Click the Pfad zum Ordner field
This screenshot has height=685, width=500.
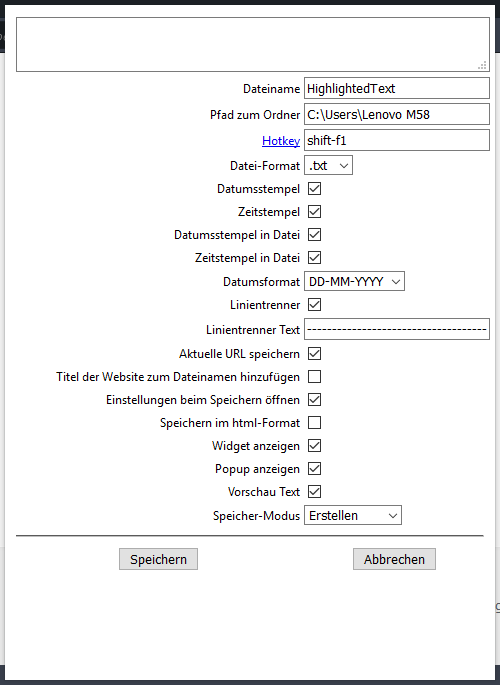[397, 114]
